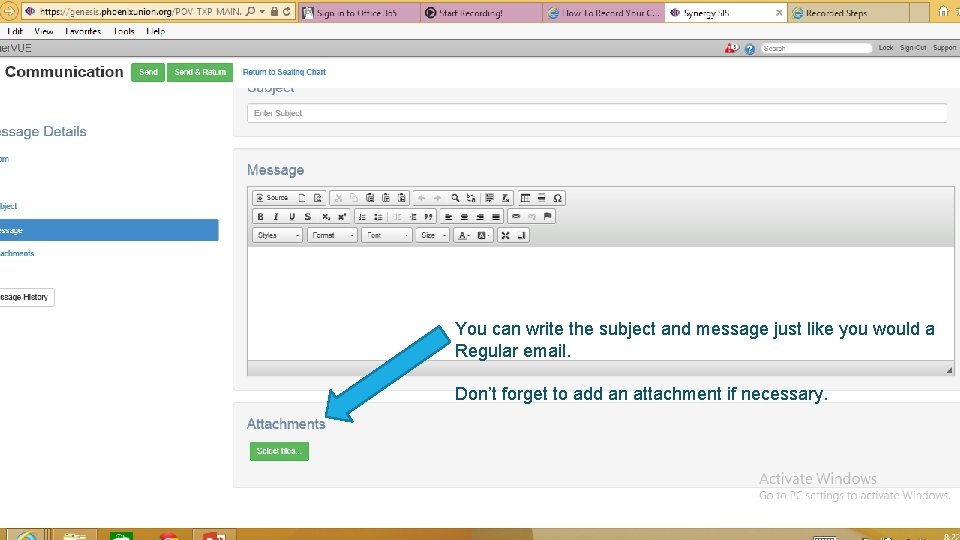This screenshot has height=540, width=960.
Task: Open the View menu in browser
Action: pyautogui.click(x=43, y=31)
